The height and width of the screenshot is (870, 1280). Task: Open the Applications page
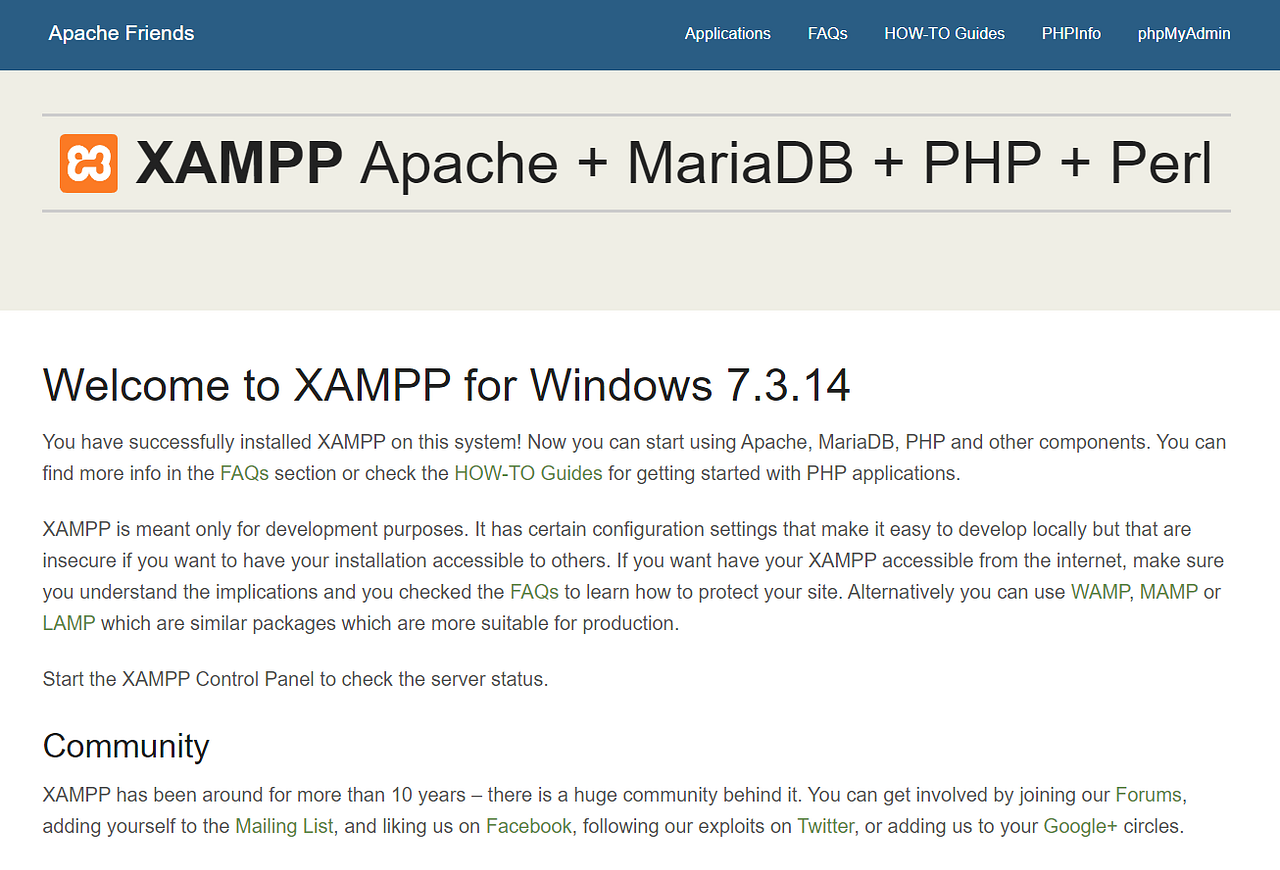click(727, 33)
